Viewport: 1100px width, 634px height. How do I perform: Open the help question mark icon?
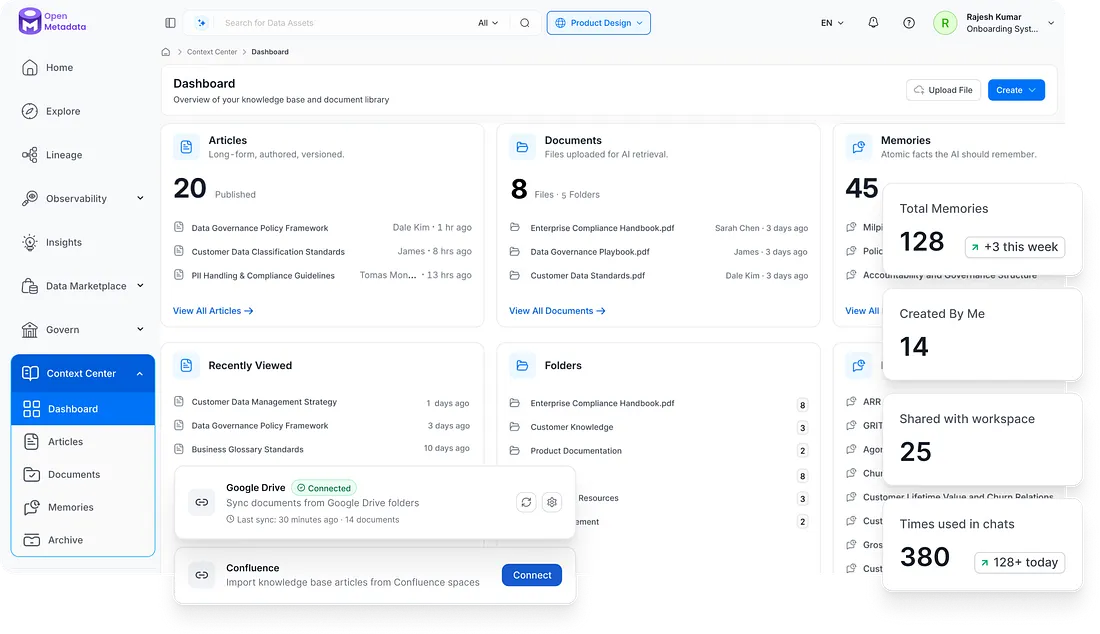[x=909, y=23]
